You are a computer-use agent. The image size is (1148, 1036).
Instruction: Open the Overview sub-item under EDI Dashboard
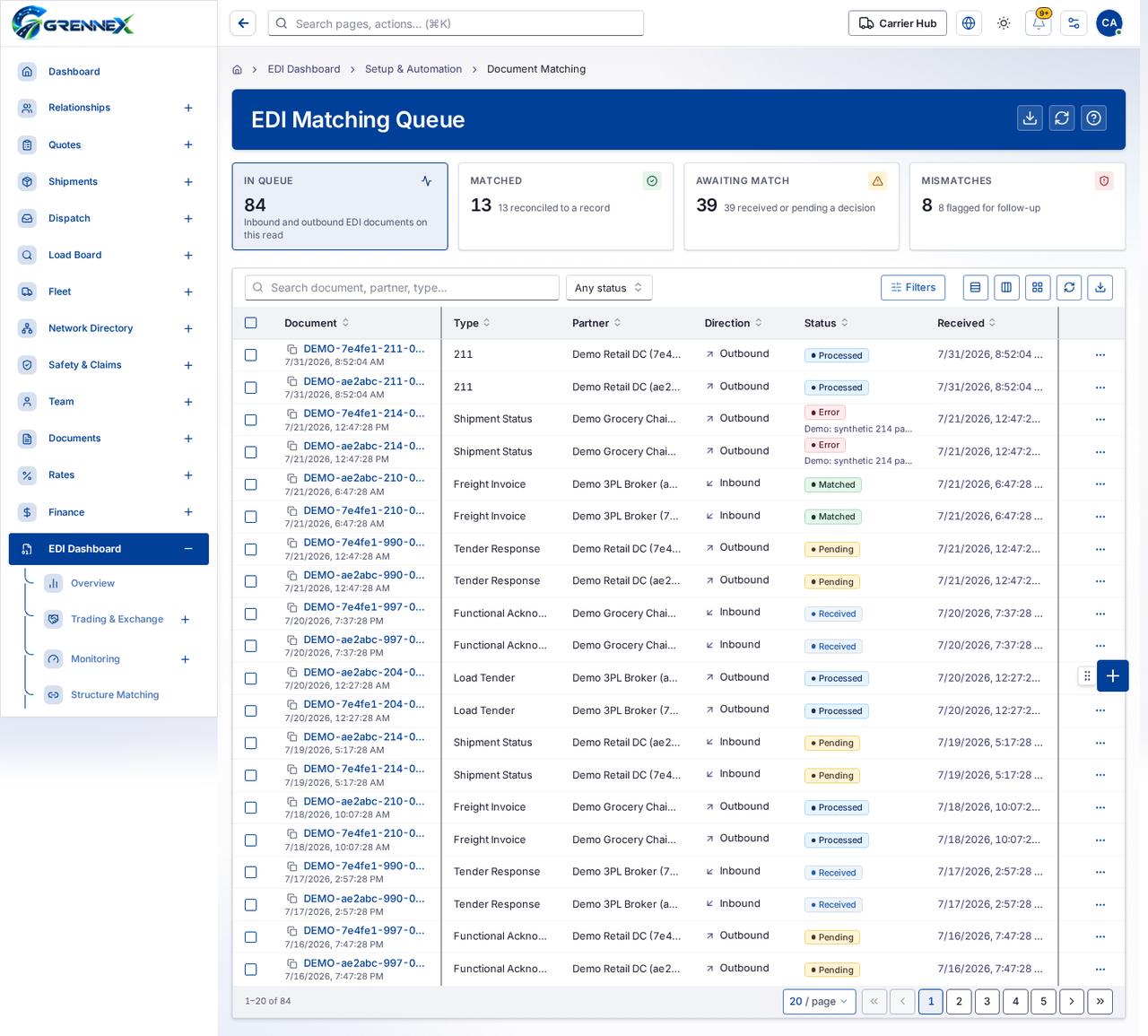(92, 583)
